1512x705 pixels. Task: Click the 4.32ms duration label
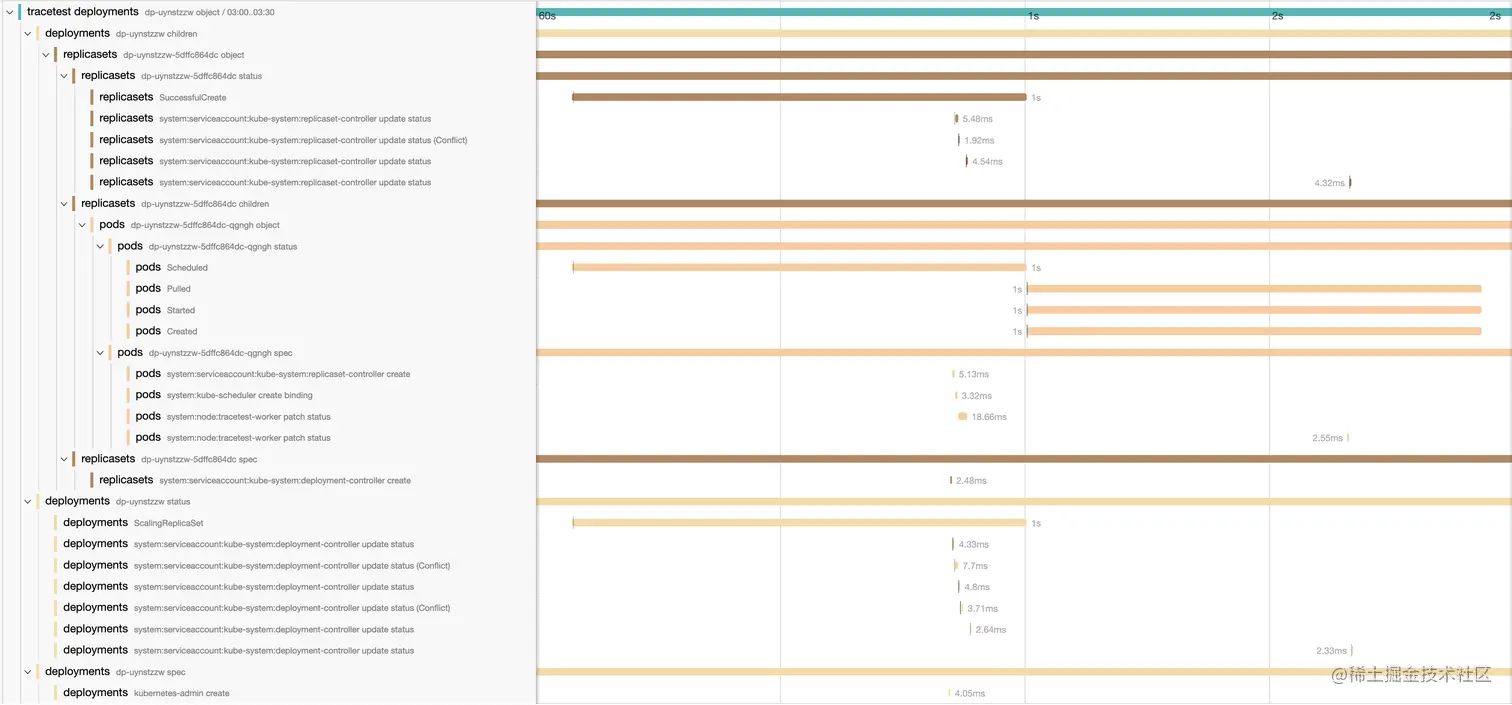click(x=1330, y=183)
